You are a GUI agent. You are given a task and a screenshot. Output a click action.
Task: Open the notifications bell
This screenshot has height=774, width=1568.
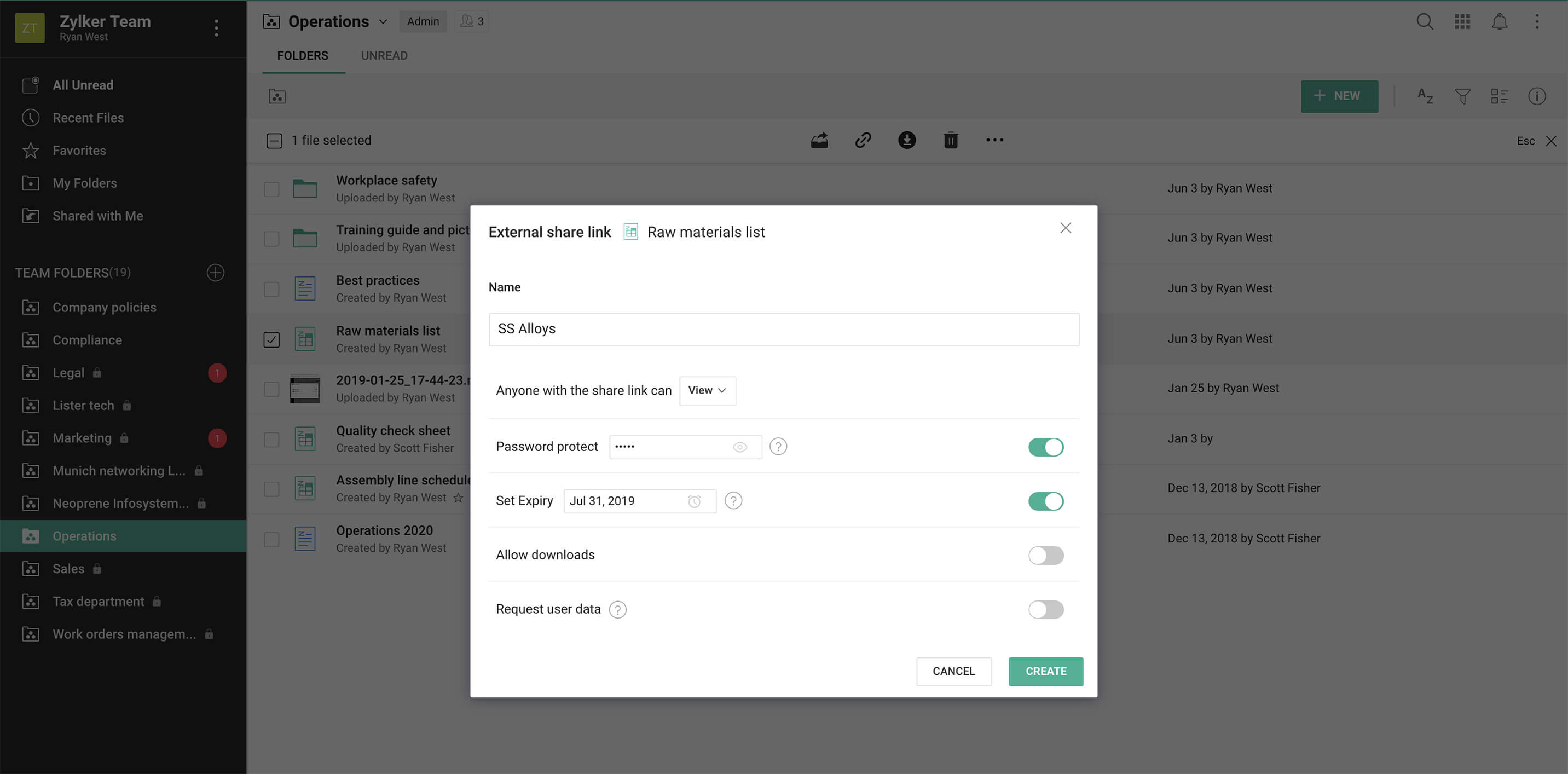pyautogui.click(x=1499, y=22)
